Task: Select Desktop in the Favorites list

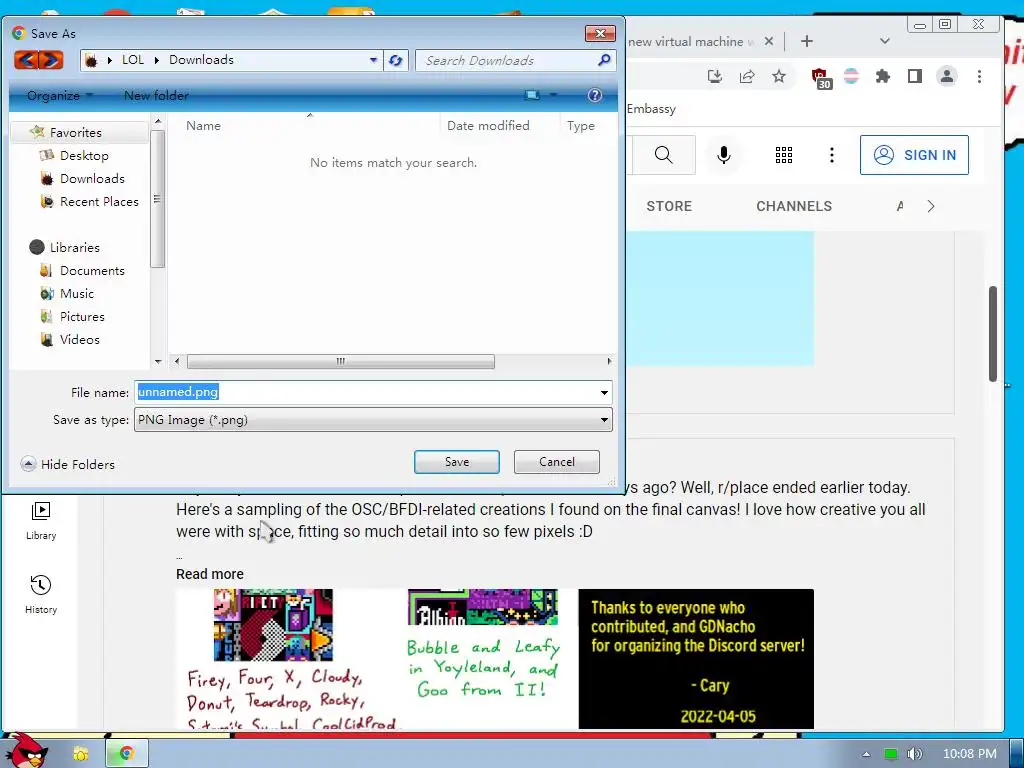Action: 84,155
